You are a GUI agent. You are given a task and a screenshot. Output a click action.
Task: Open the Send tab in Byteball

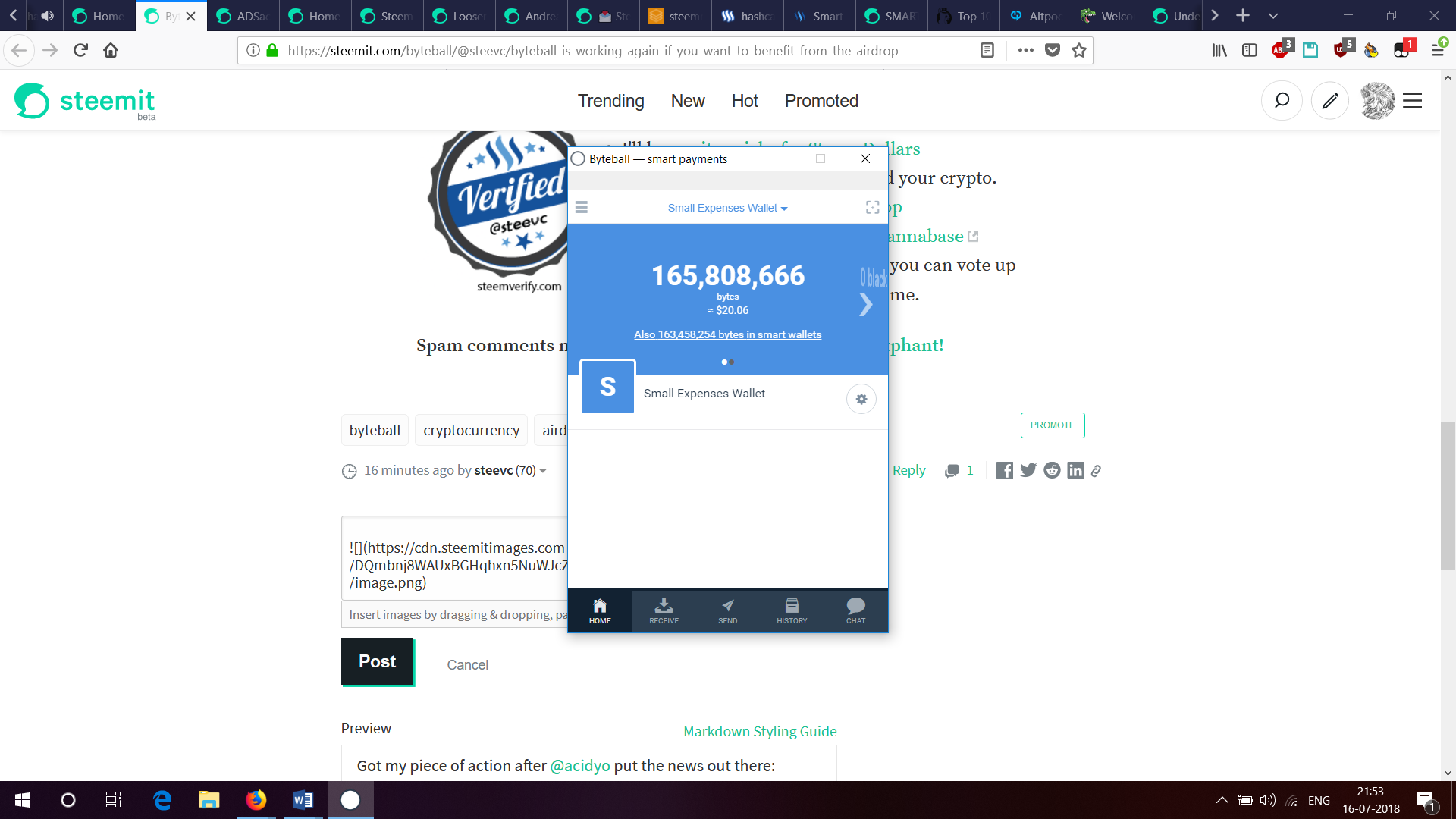(x=728, y=611)
